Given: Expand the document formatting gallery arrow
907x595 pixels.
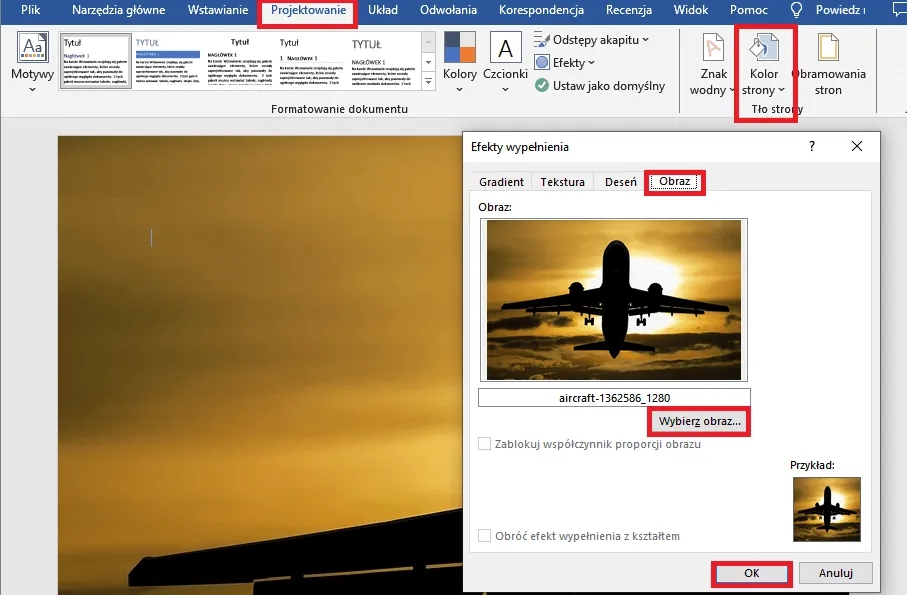Looking at the screenshot, I should coord(428,83).
